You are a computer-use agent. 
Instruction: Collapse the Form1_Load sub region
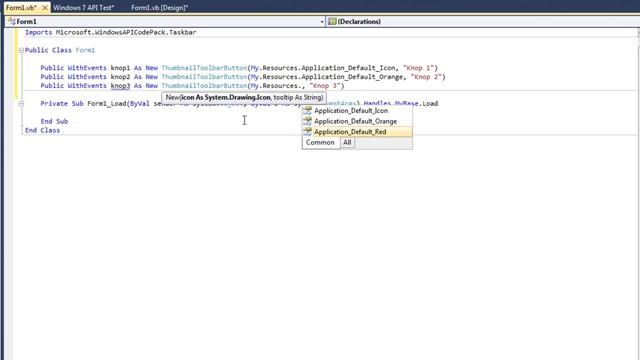pyautogui.click(x=21, y=104)
